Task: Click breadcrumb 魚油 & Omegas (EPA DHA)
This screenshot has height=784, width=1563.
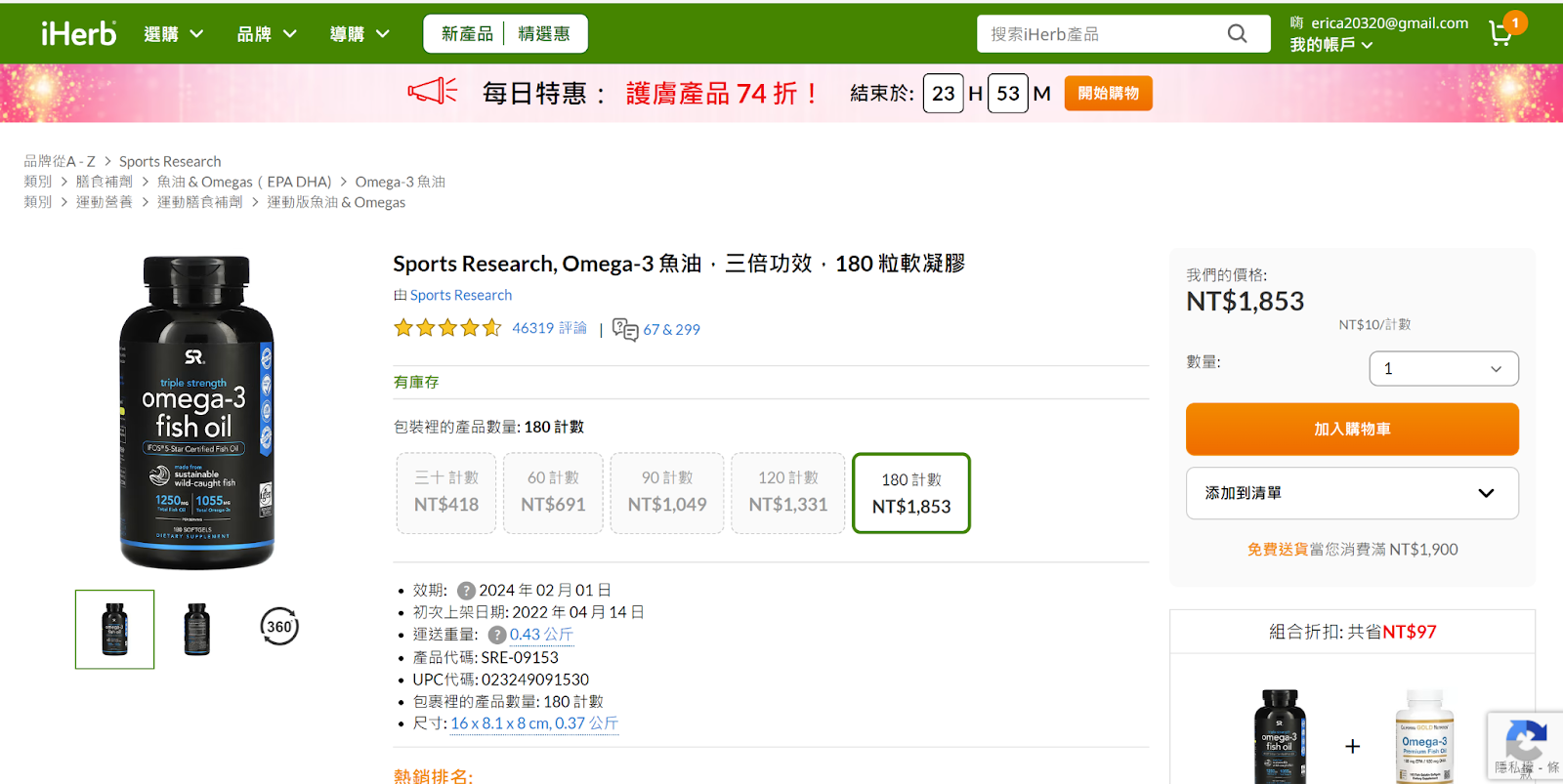Action: click(x=244, y=182)
